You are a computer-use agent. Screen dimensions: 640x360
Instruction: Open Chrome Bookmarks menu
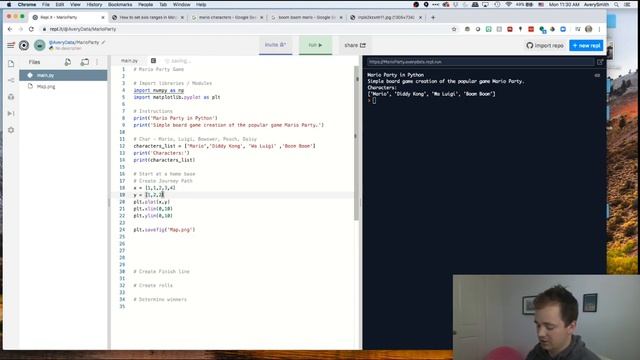pyautogui.click(x=120, y=4)
